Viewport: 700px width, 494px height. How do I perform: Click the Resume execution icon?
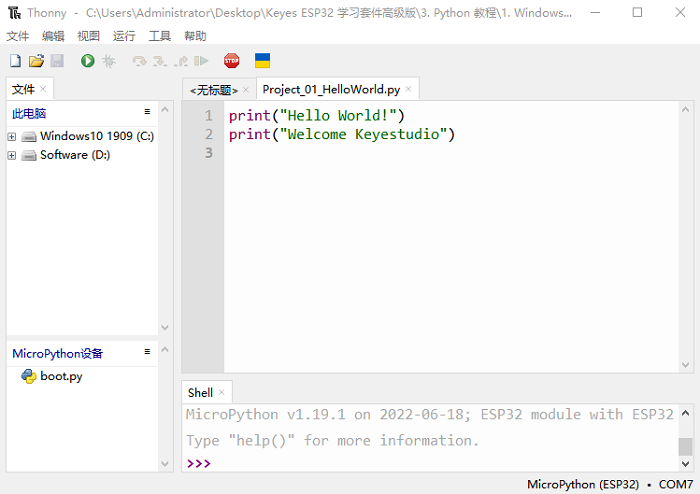coord(201,61)
